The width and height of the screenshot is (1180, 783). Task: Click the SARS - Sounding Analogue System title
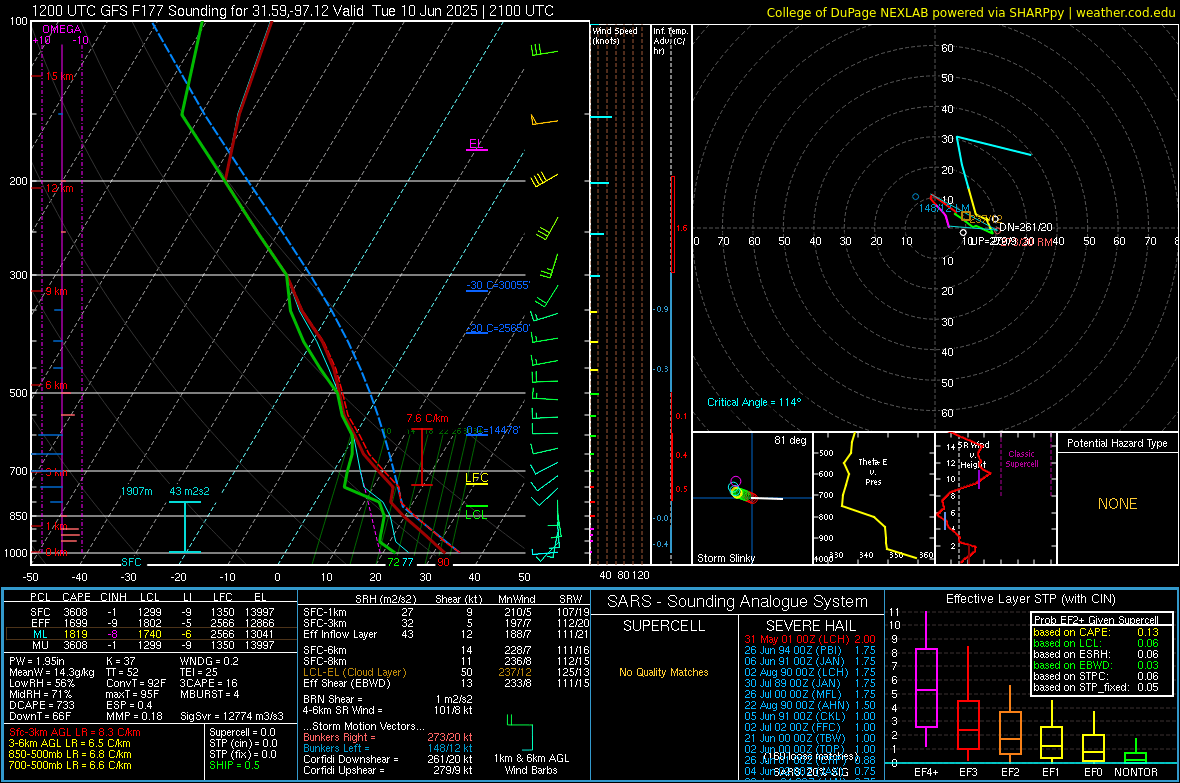click(738, 602)
